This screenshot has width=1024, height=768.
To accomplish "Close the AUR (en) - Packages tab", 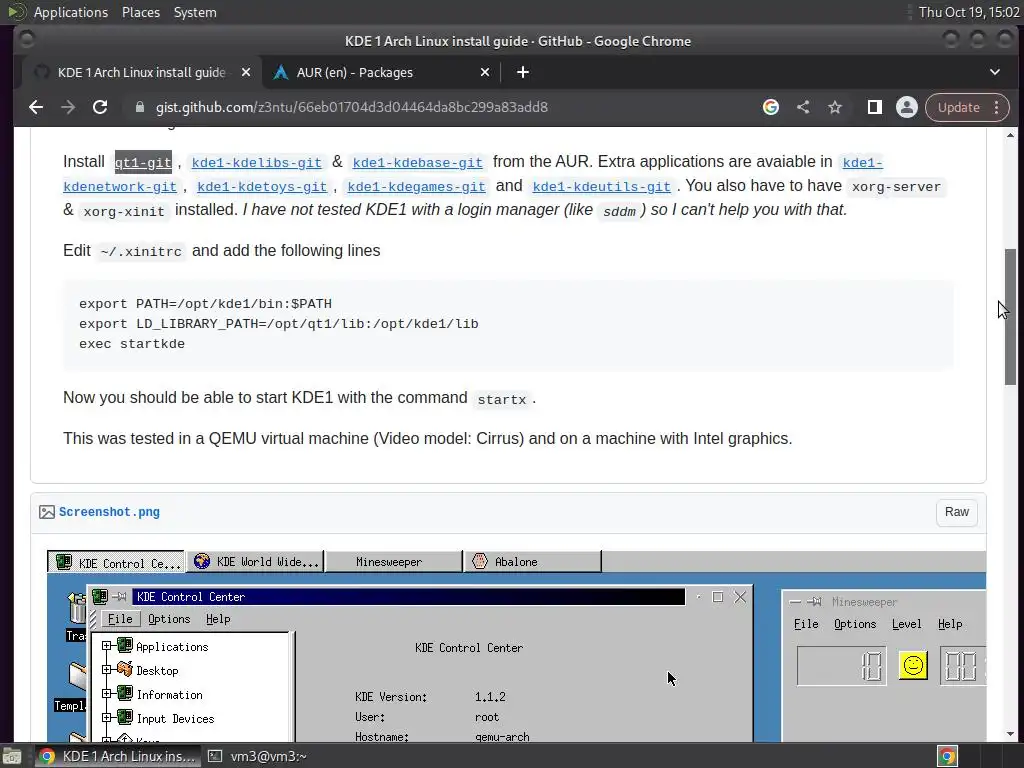I will pos(485,72).
